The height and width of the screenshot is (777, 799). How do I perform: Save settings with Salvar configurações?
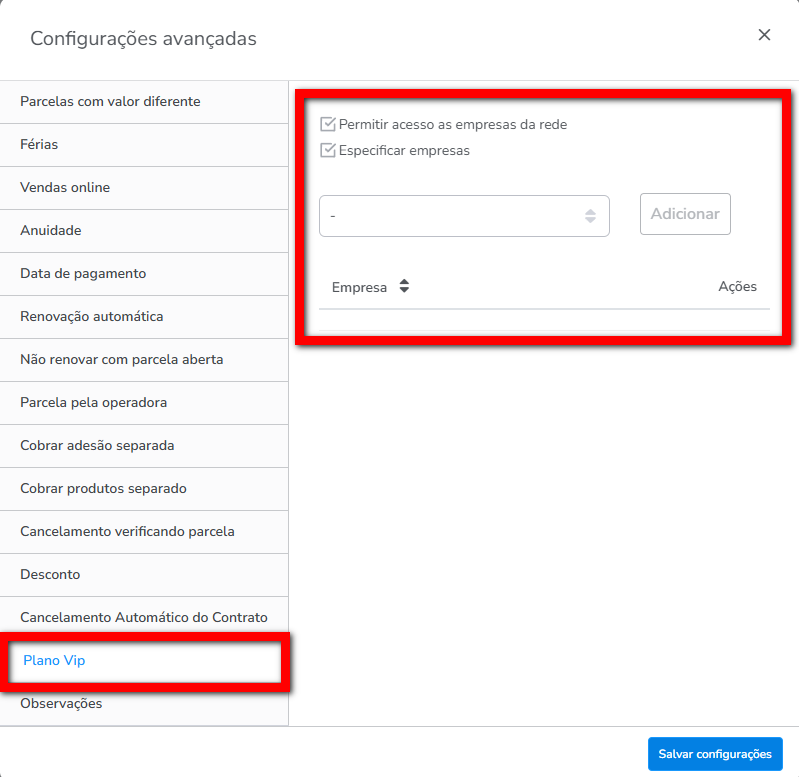(x=715, y=754)
